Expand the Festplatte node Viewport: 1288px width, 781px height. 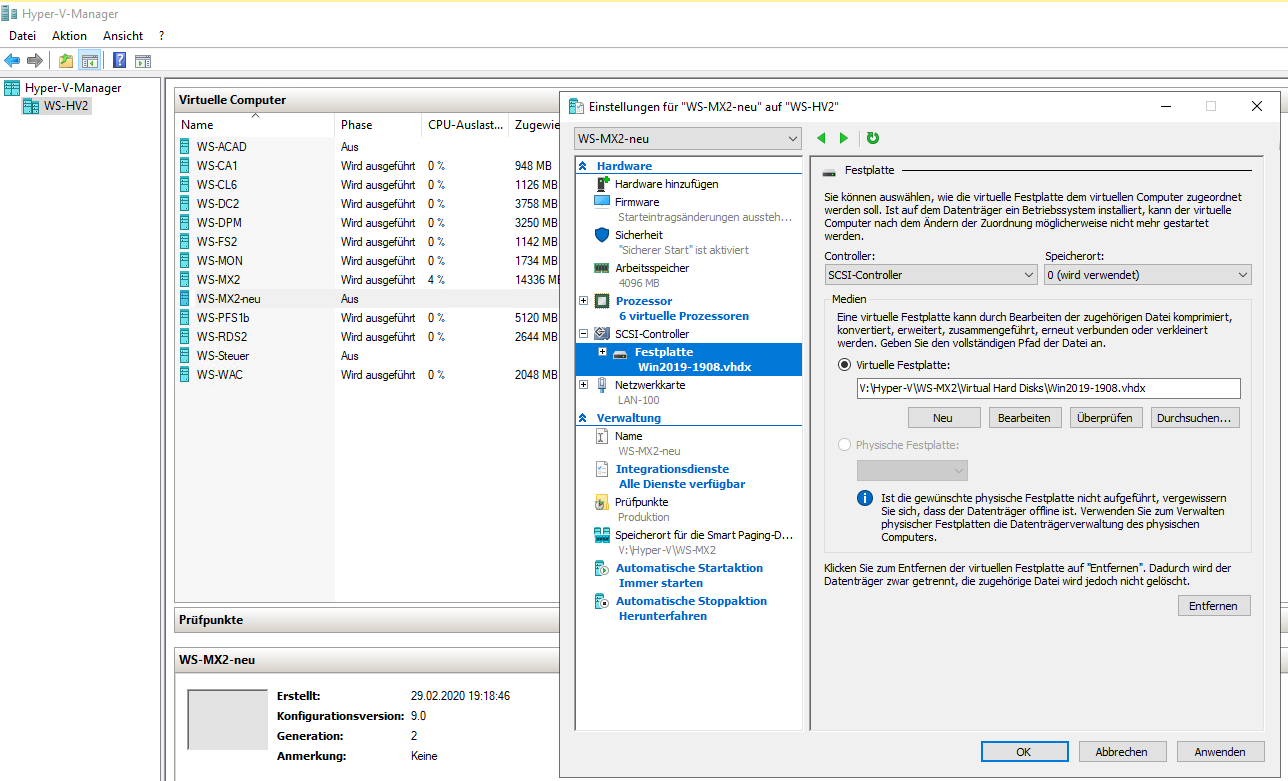point(602,352)
